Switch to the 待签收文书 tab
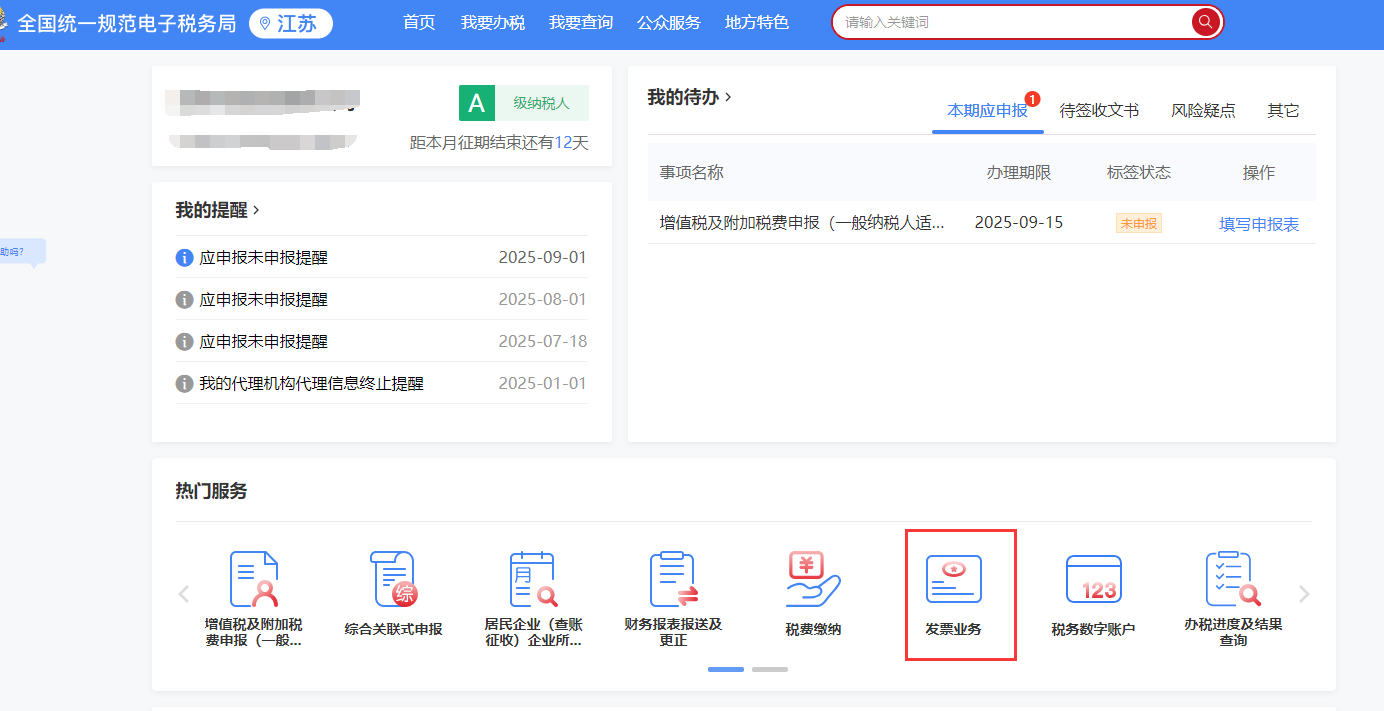The image size is (1384, 711). [x=1098, y=110]
